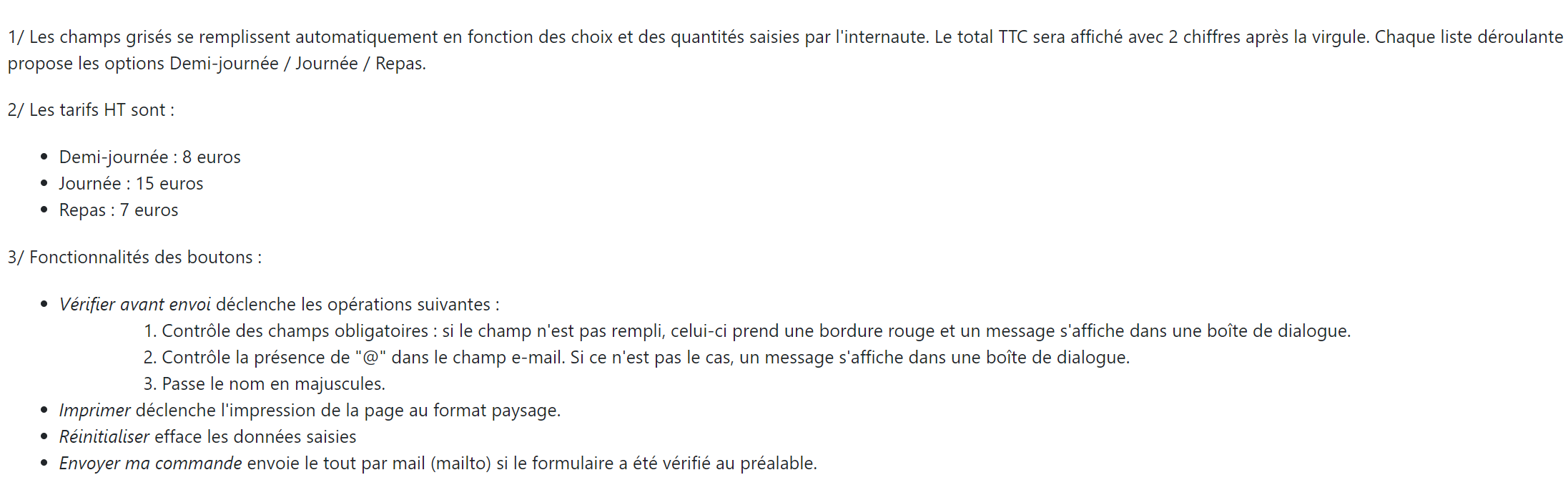Image resolution: width=1568 pixels, height=490 pixels.
Task: Click "déclenche les opérations suivantes :" text
Action: (x=358, y=305)
